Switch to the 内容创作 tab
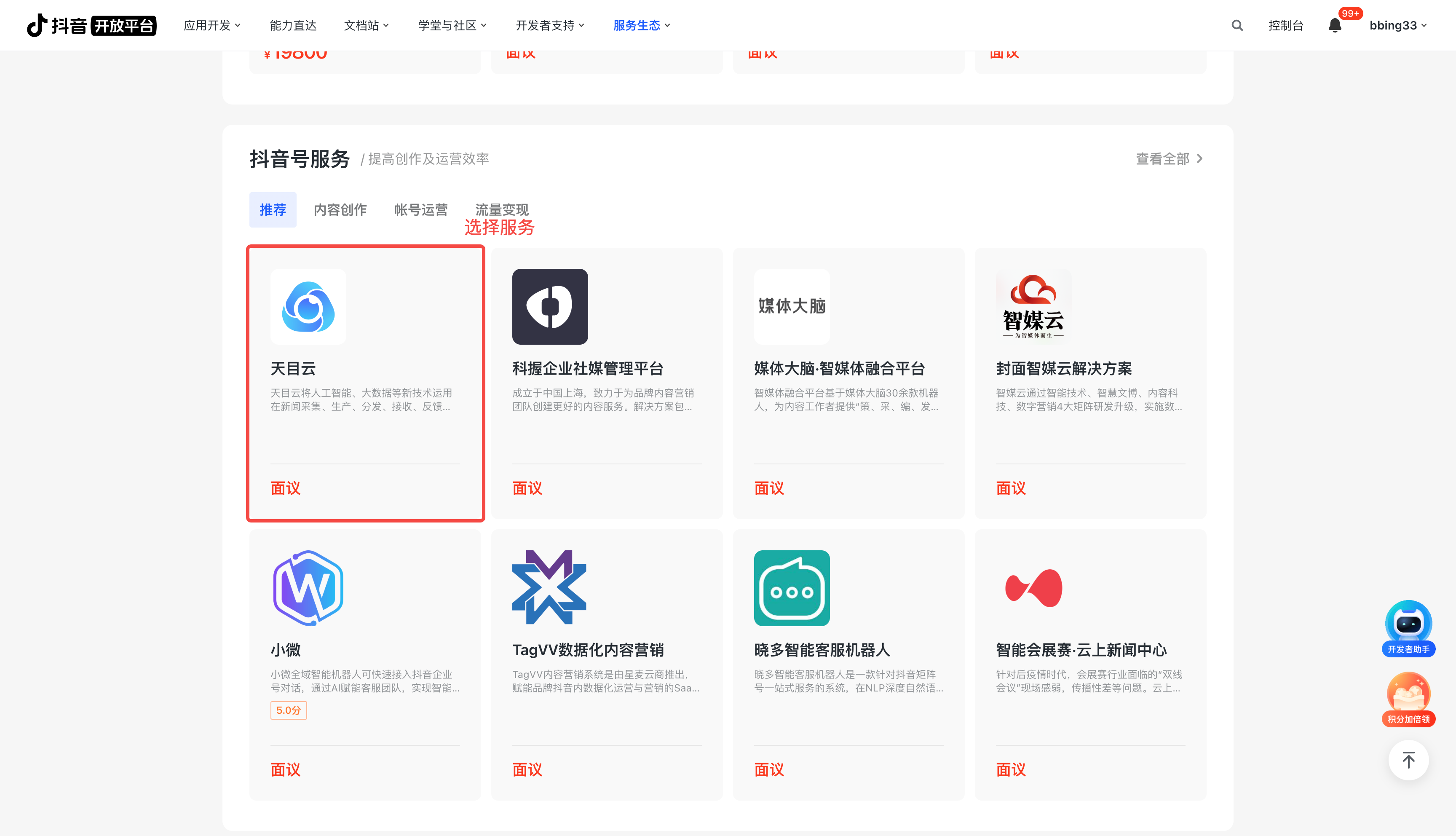 click(x=340, y=209)
